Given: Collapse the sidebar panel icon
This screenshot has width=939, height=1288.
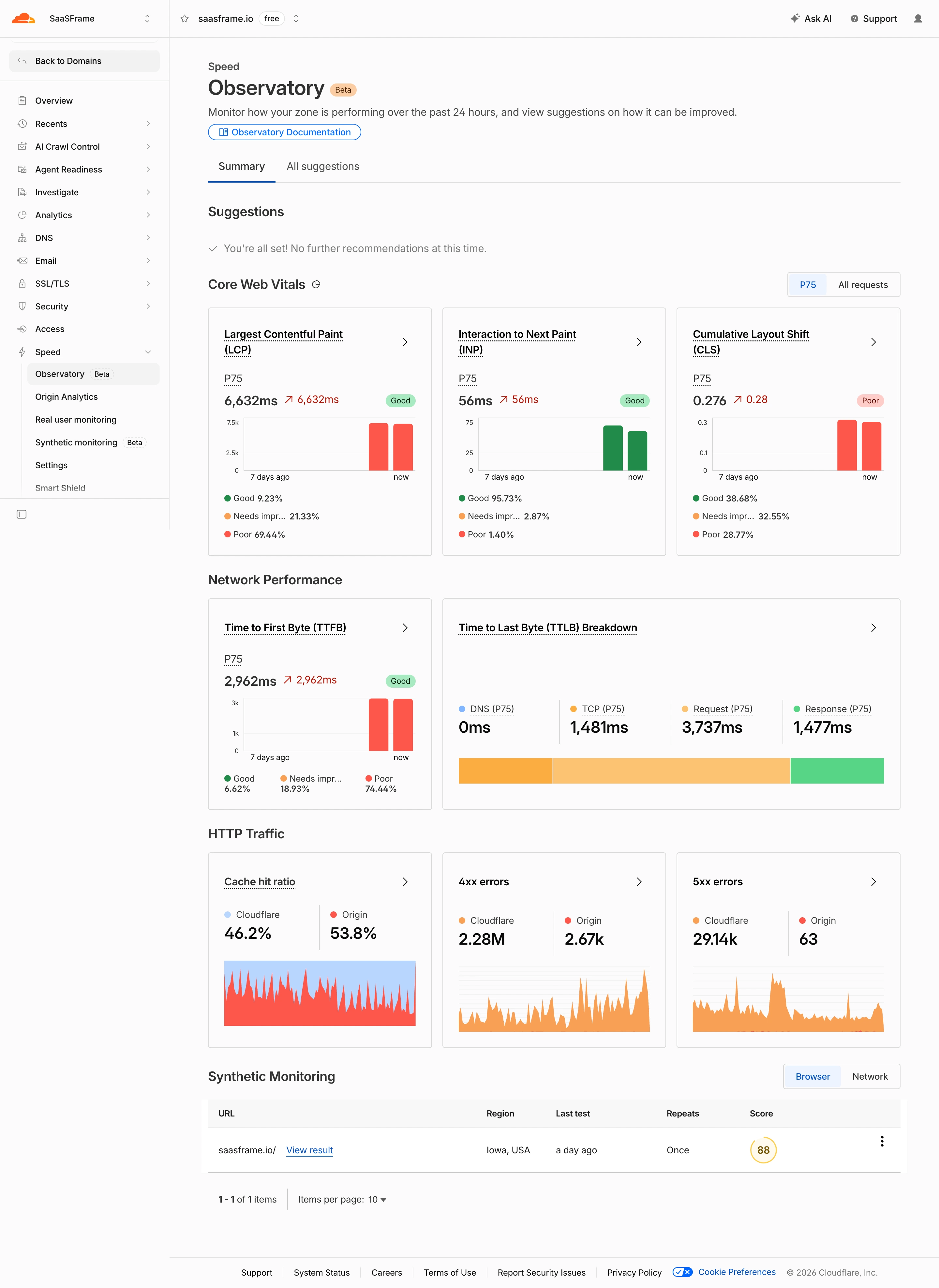Looking at the screenshot, I should (22, 514).
